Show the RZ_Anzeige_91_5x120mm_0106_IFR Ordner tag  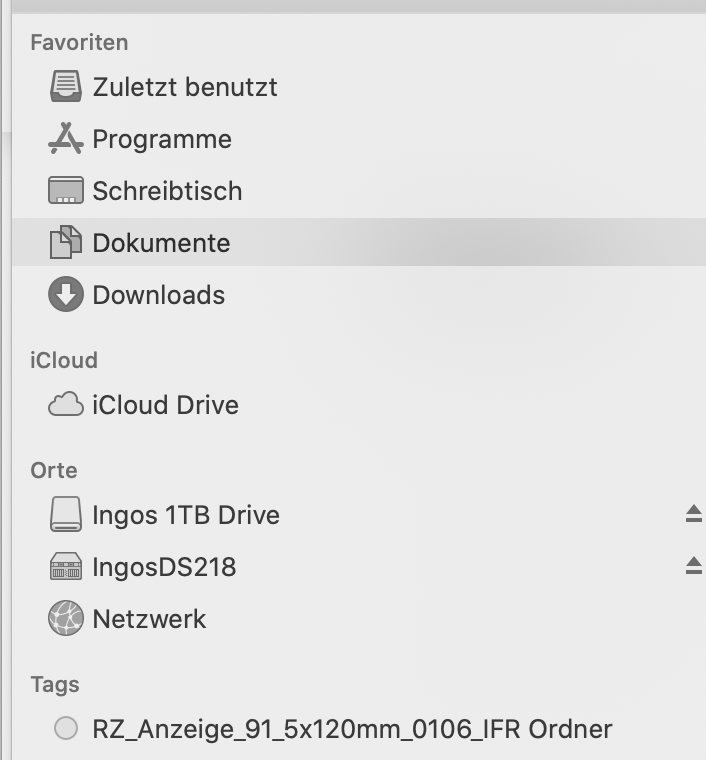pos(352,729)
